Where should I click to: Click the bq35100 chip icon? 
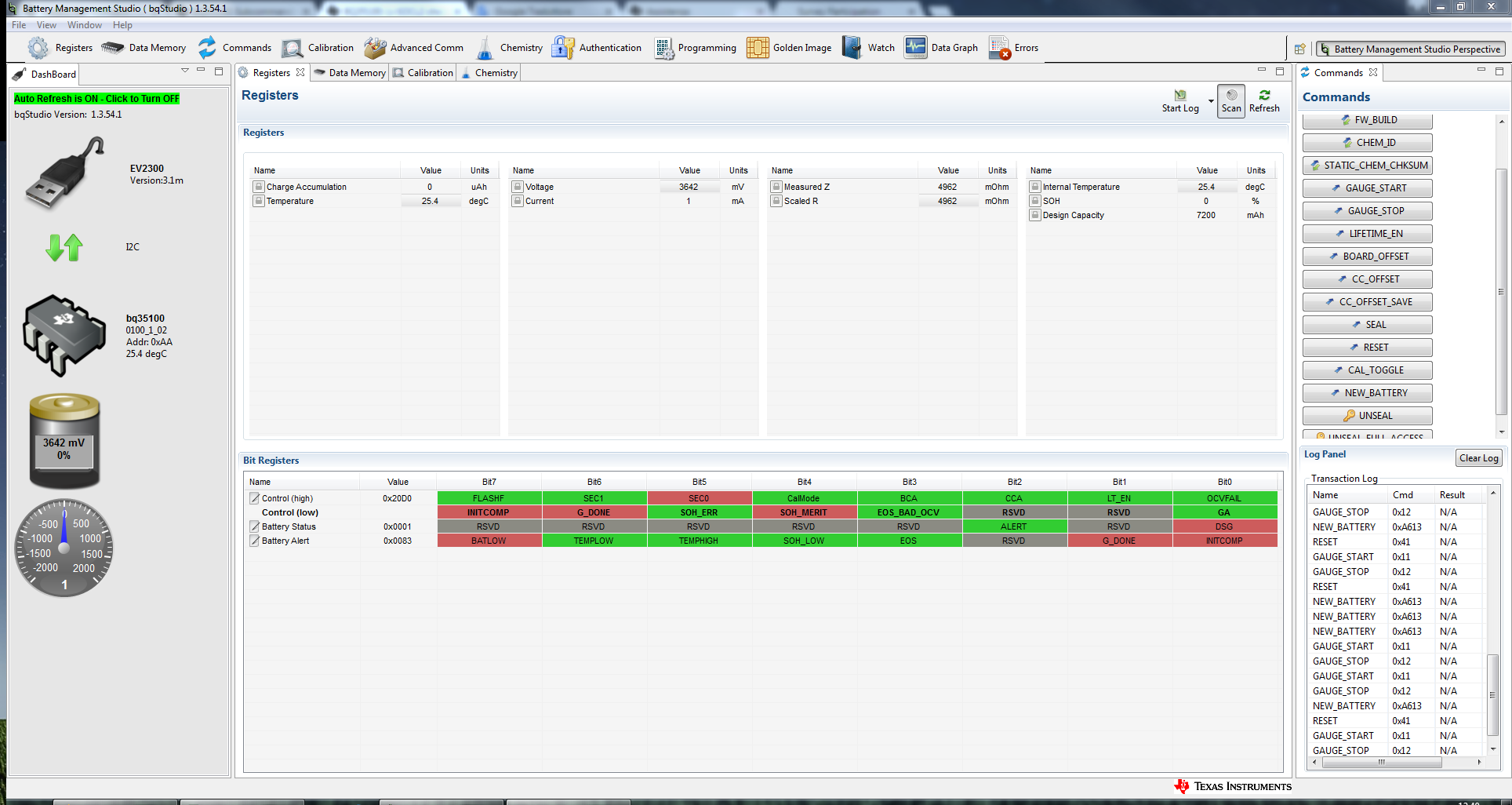[64, 336]
